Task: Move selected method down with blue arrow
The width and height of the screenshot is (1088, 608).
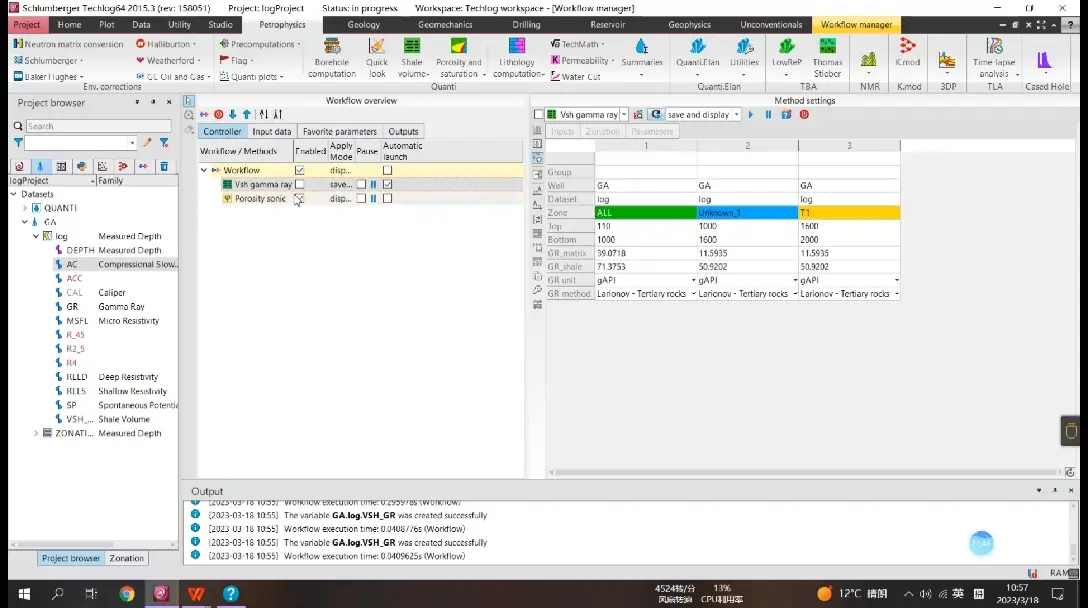Action: coord(232,115)
